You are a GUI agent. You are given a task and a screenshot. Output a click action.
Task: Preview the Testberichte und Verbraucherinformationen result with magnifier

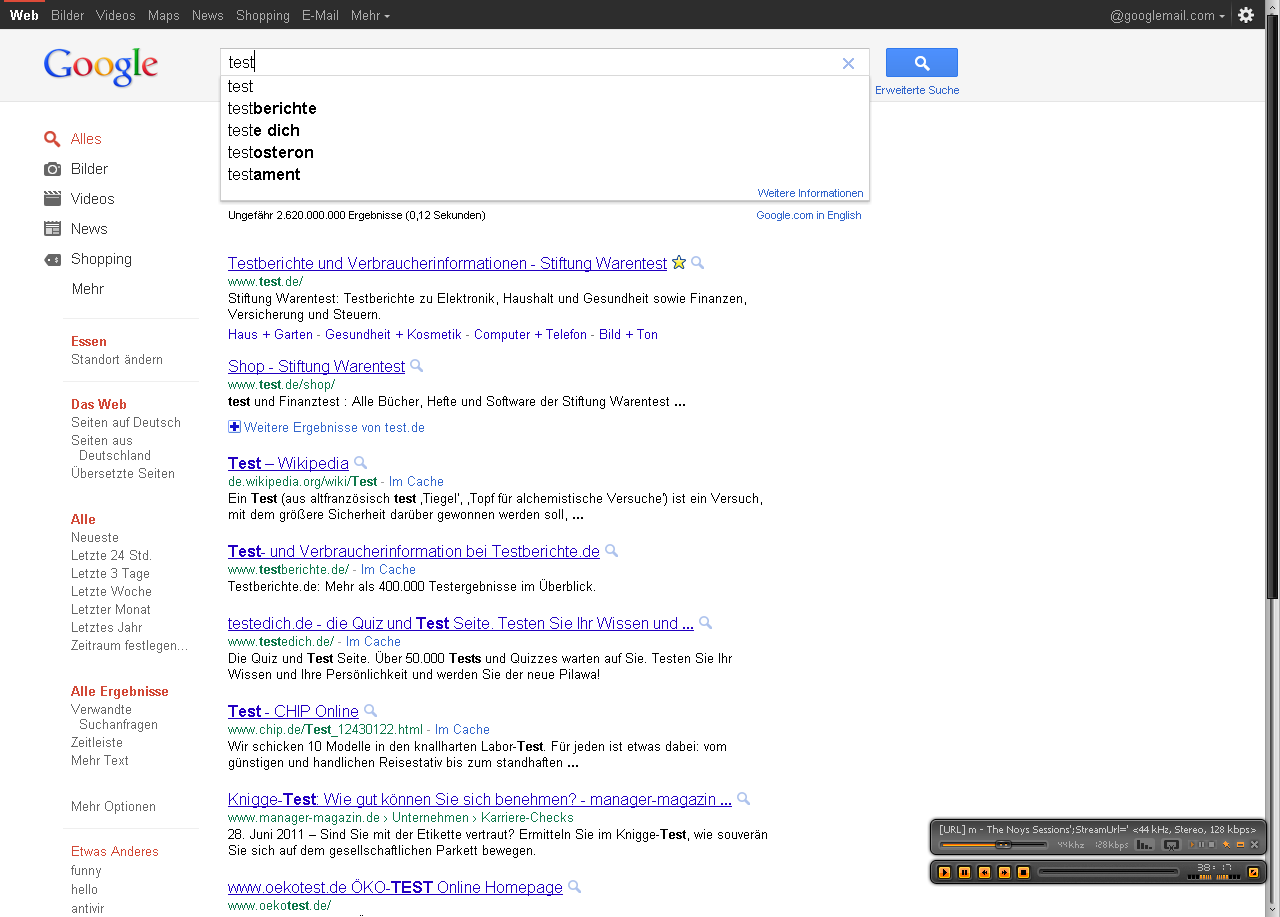point(698,263)
